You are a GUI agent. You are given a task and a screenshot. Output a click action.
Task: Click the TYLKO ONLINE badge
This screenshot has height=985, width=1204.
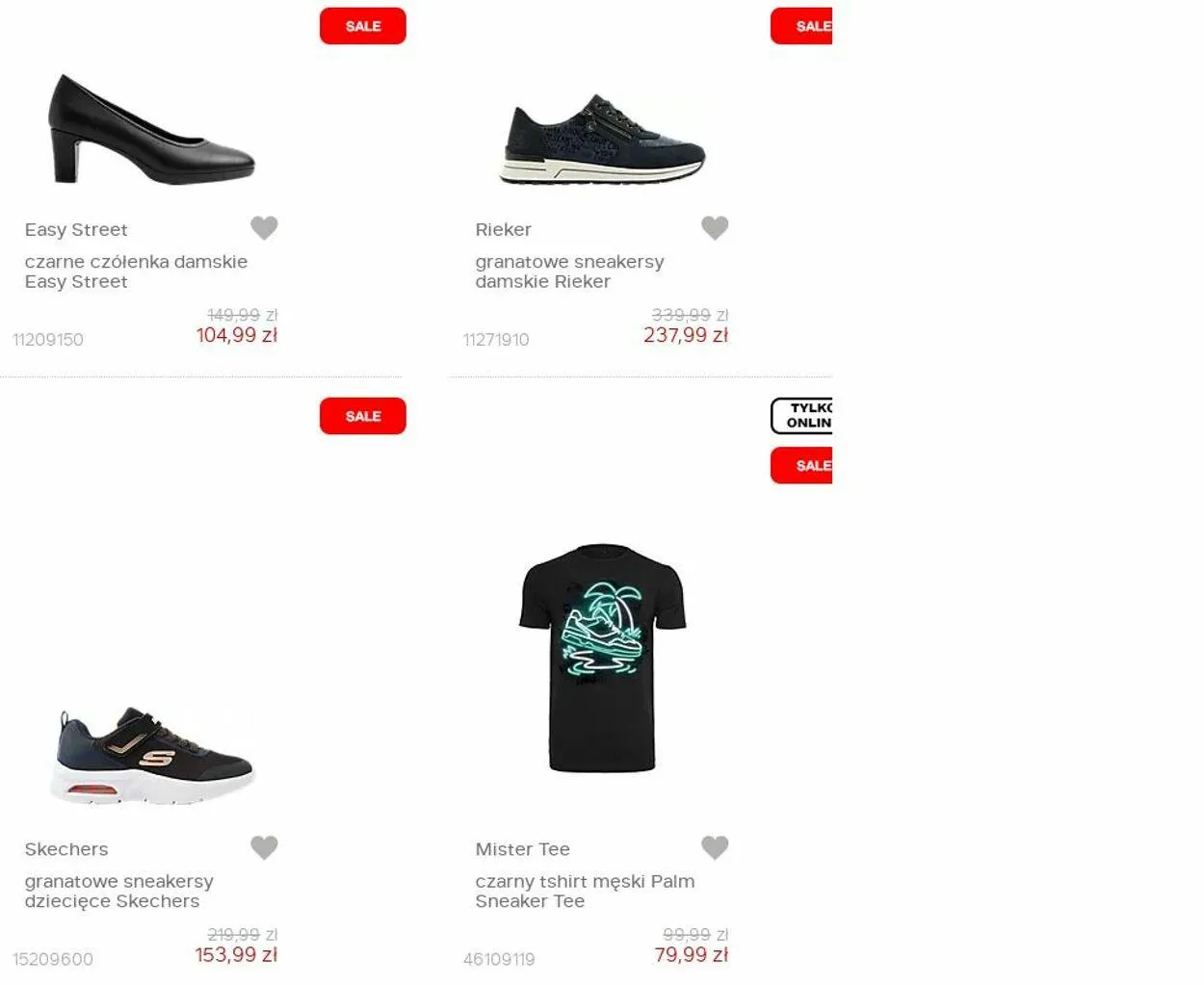coord(802,416)
